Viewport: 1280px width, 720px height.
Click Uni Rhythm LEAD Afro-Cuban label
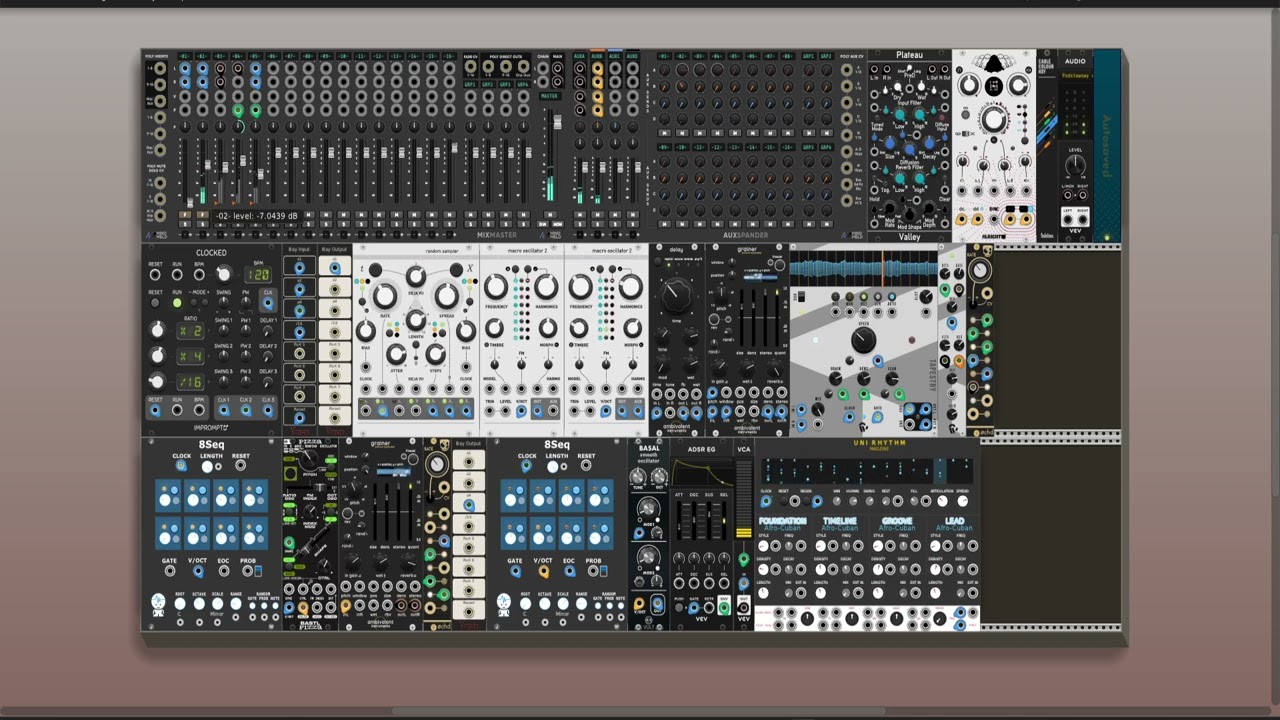[x=954, y=528]
